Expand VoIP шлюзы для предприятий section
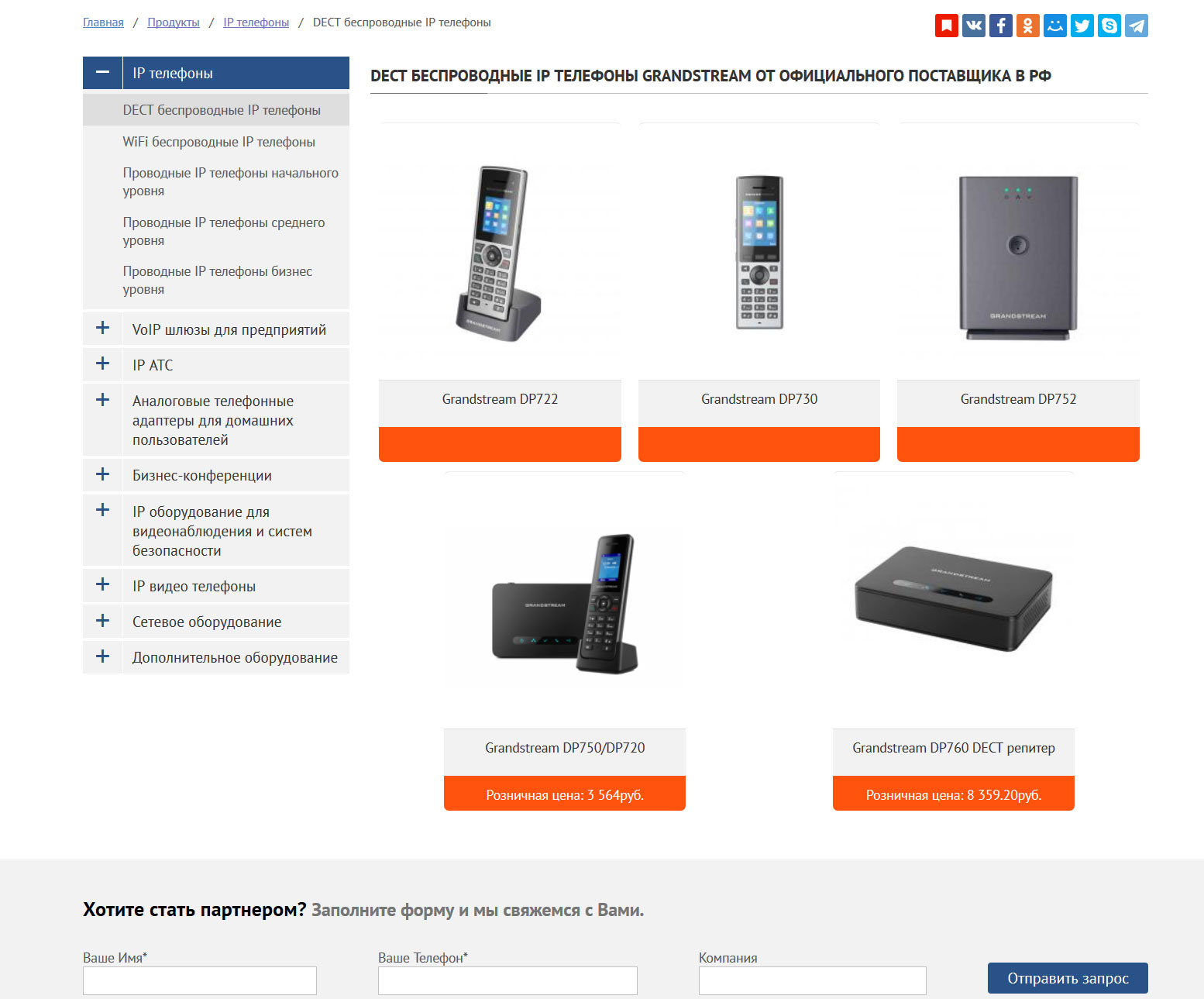Screen dimensions: 1204x999 [102, 329]
